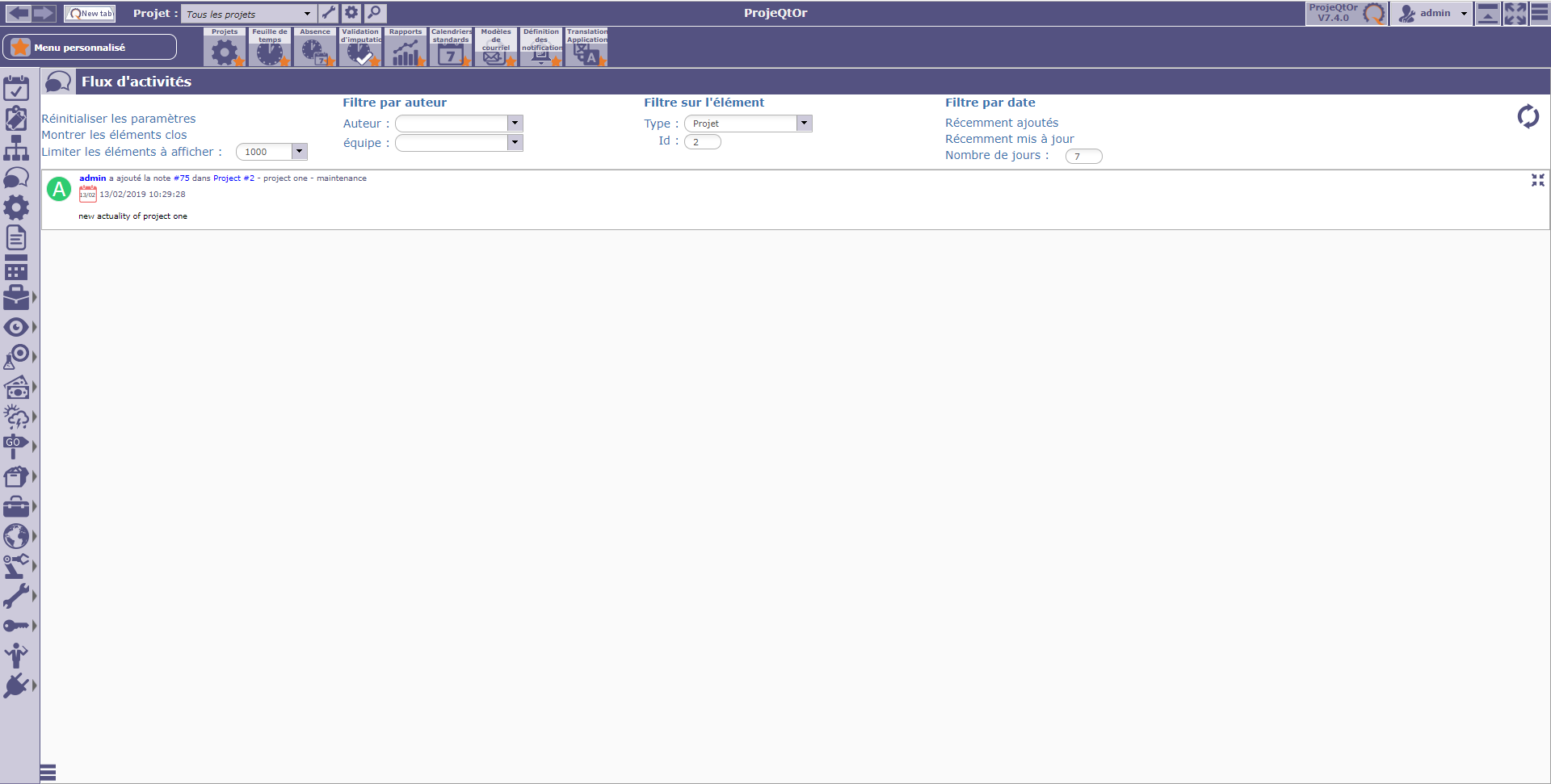Open the hamburger menu at top right

[1540, 13]
